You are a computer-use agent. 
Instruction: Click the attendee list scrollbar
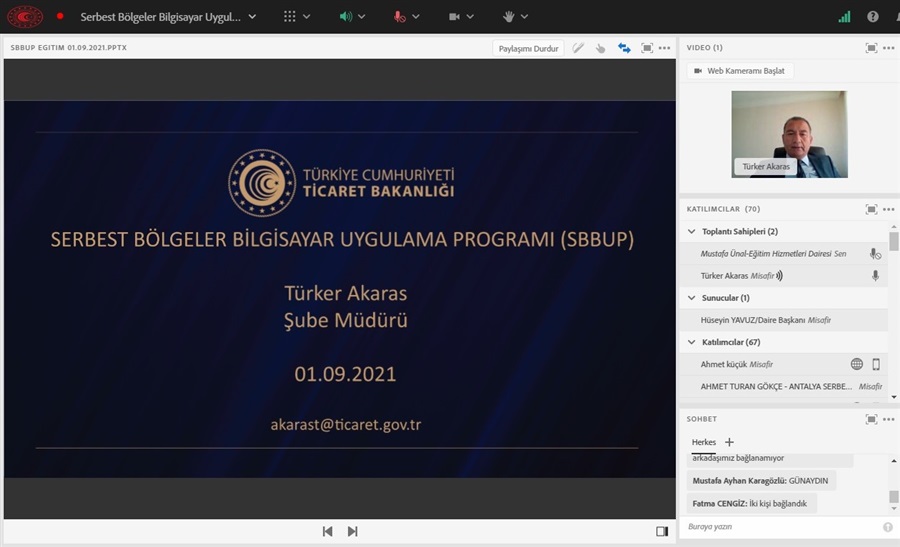point(894,241)
